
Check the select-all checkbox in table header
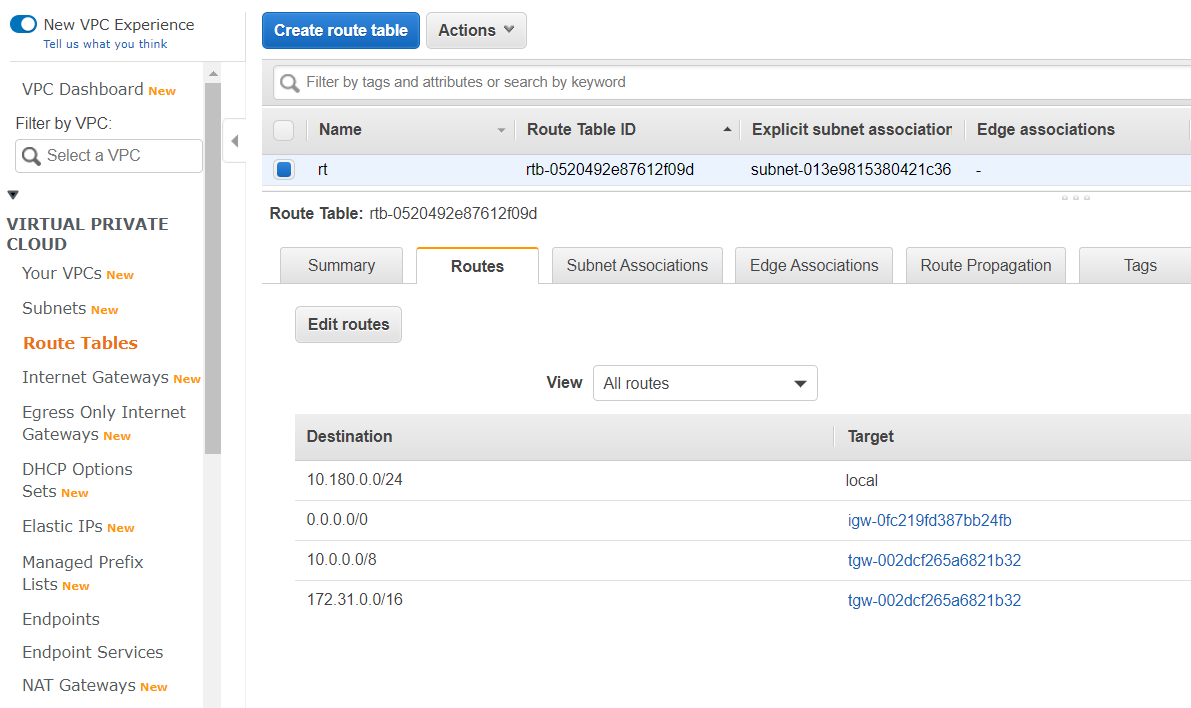pos(284,130)
